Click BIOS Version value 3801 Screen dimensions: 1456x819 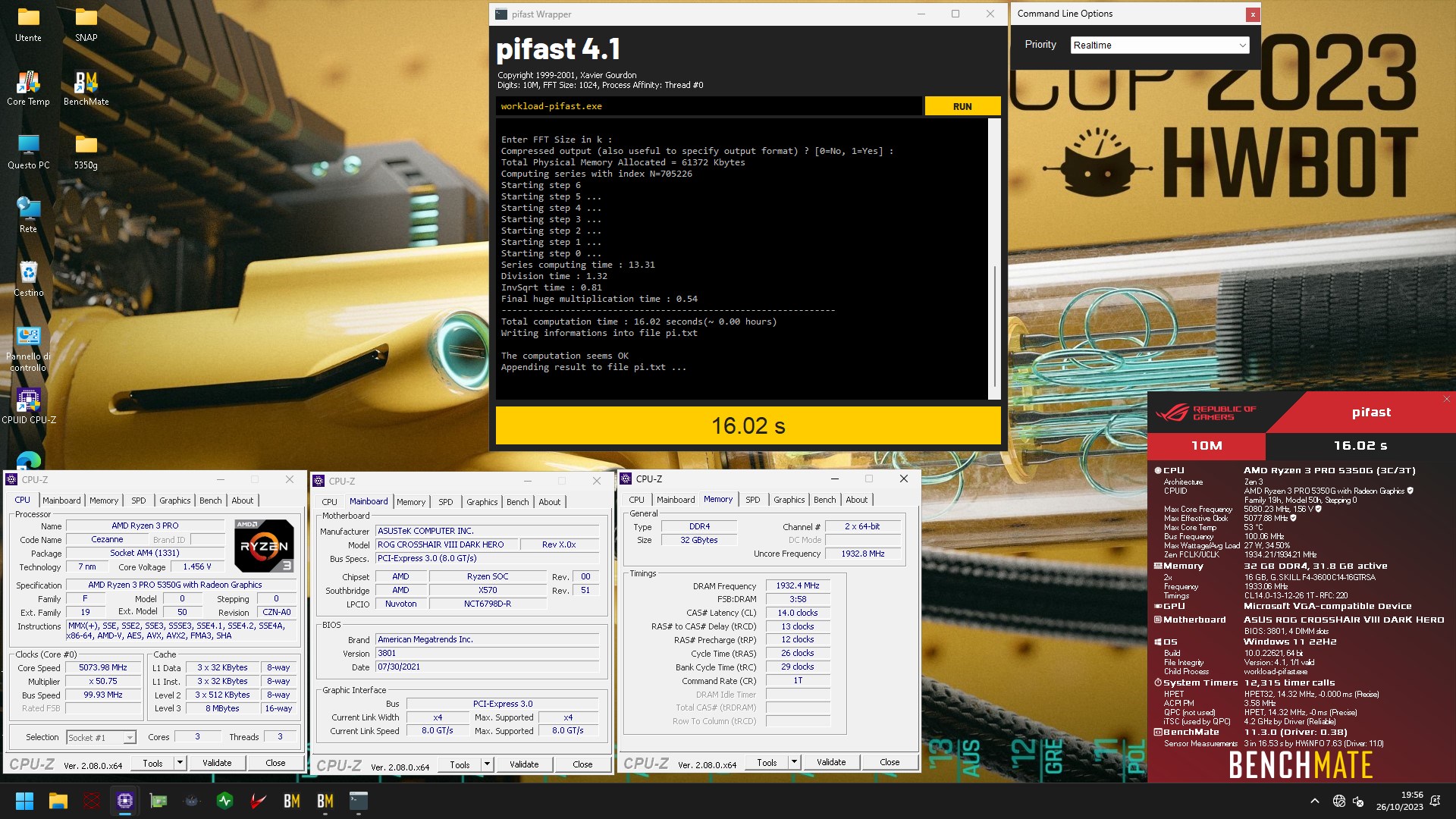(x=487, y=653)
